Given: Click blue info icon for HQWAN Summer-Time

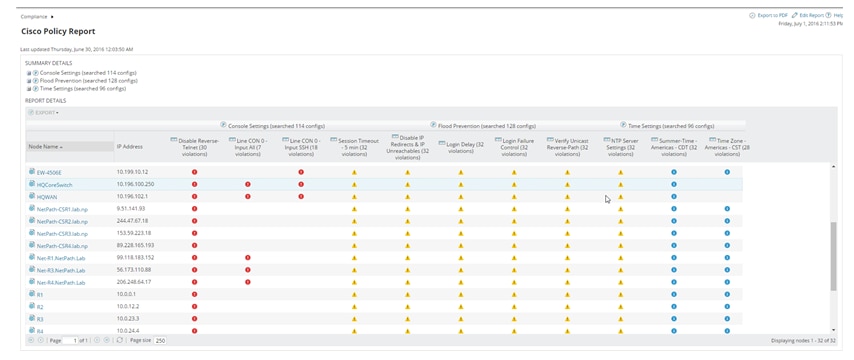Looking at the screenshot, I should tap(674, 197).
